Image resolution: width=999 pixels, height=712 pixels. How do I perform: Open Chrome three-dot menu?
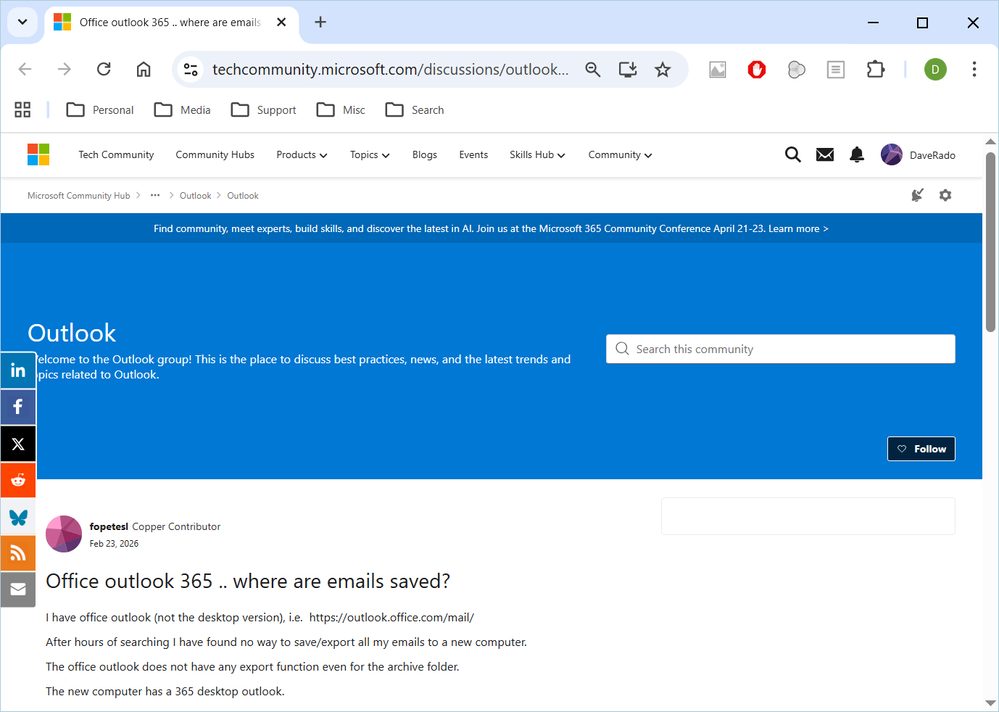pos(974,69)
